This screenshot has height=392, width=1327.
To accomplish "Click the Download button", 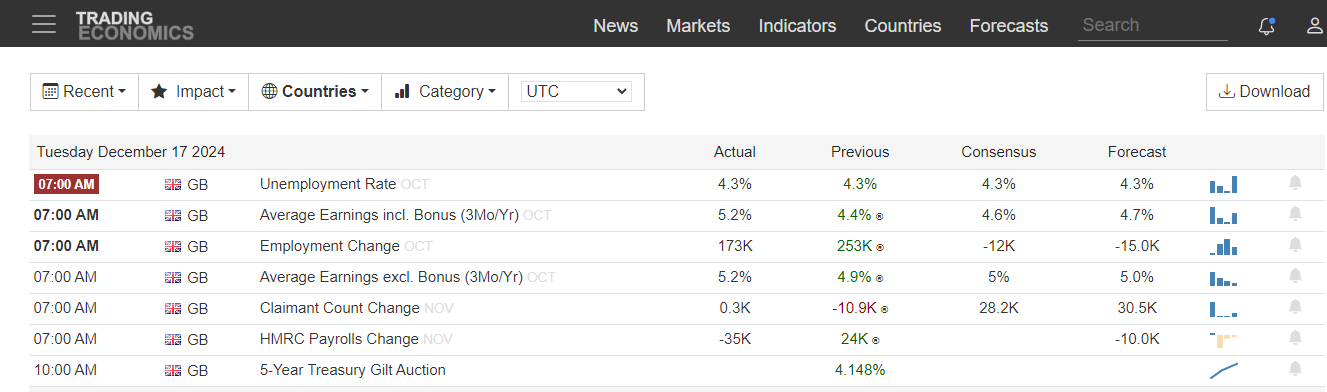I will 1264,91.
